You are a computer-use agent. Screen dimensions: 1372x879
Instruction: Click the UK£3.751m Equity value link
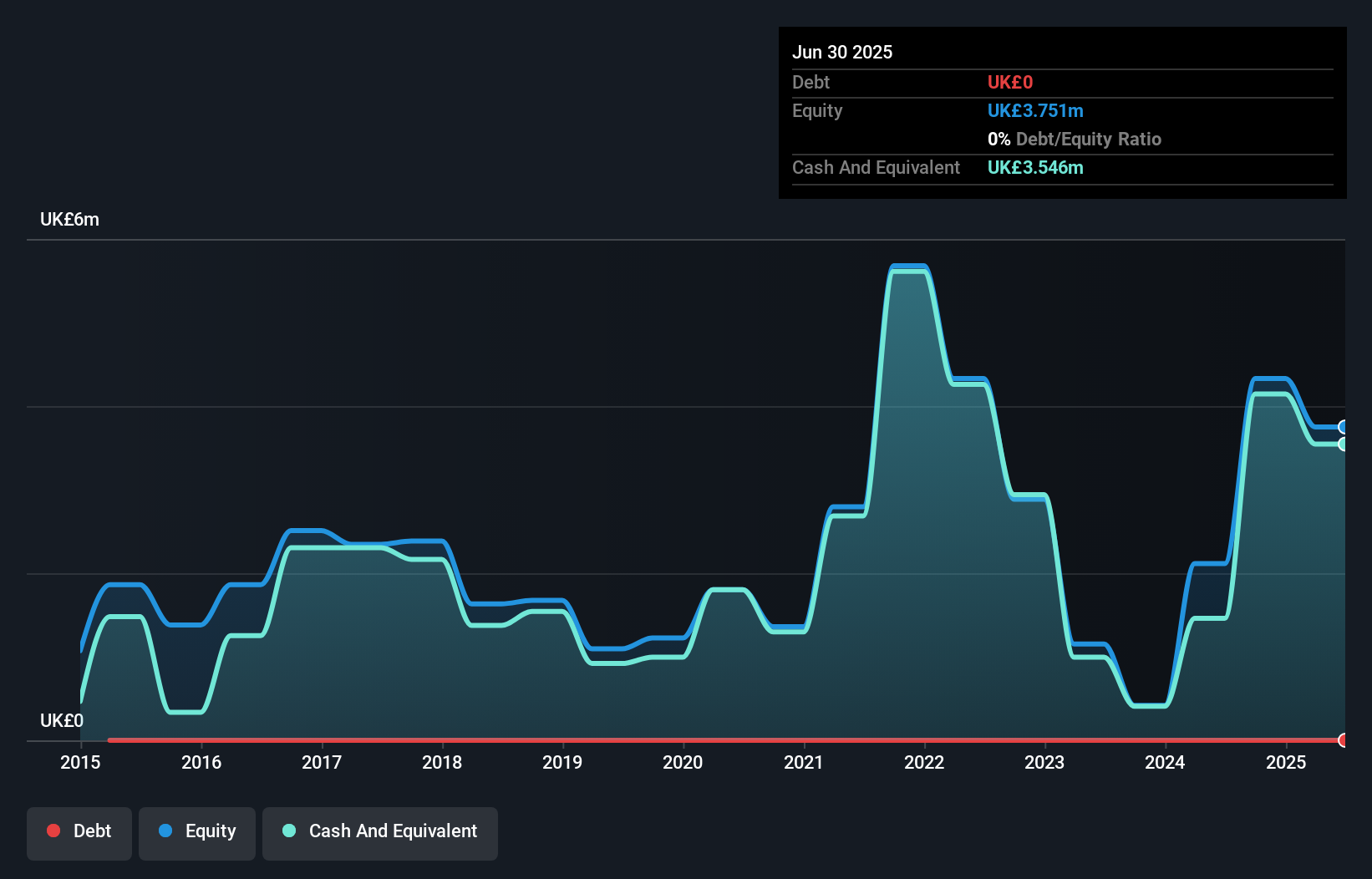(1035, 110)
